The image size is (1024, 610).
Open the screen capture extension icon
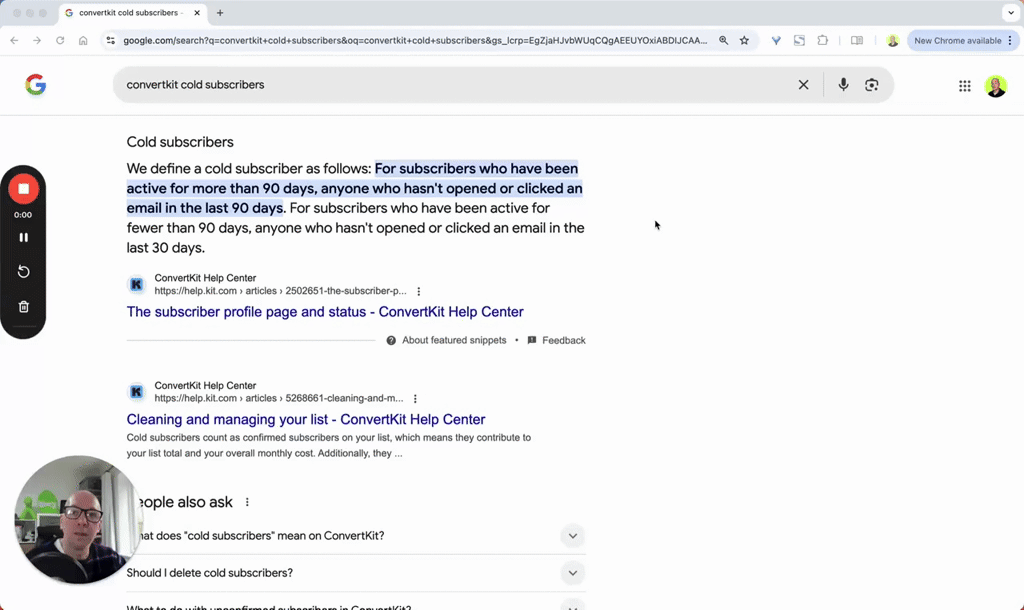tap(799, 40)
